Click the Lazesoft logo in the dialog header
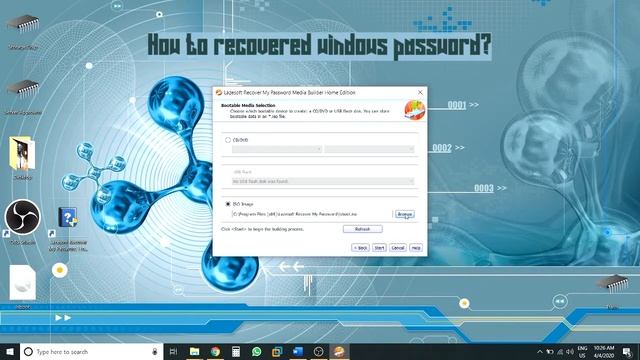Screen dimensions: 640x360 414,111
